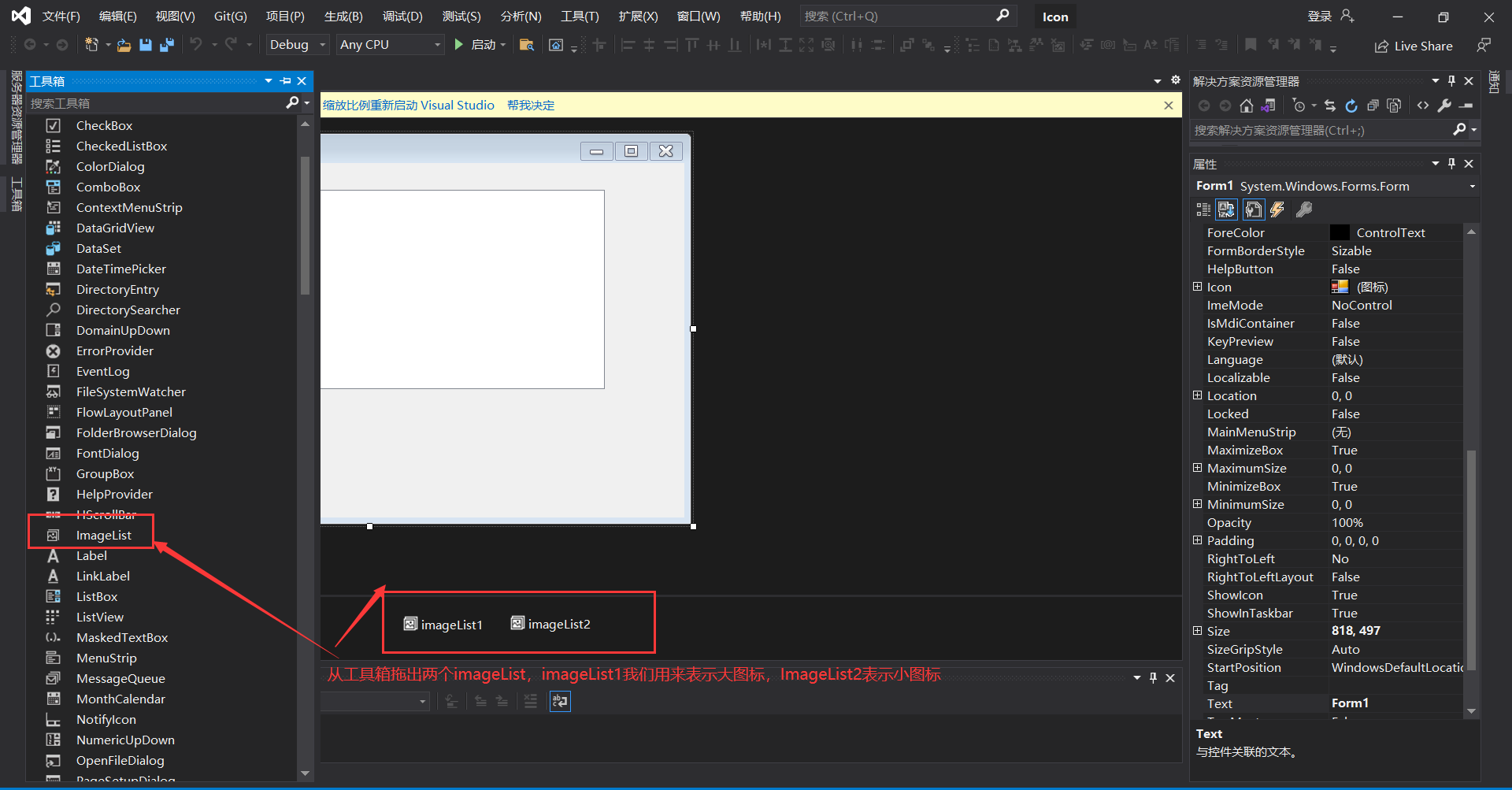This screenshot has height=790, width=1512.
Task: Expand the Location property node
Action: (1197, 395)
